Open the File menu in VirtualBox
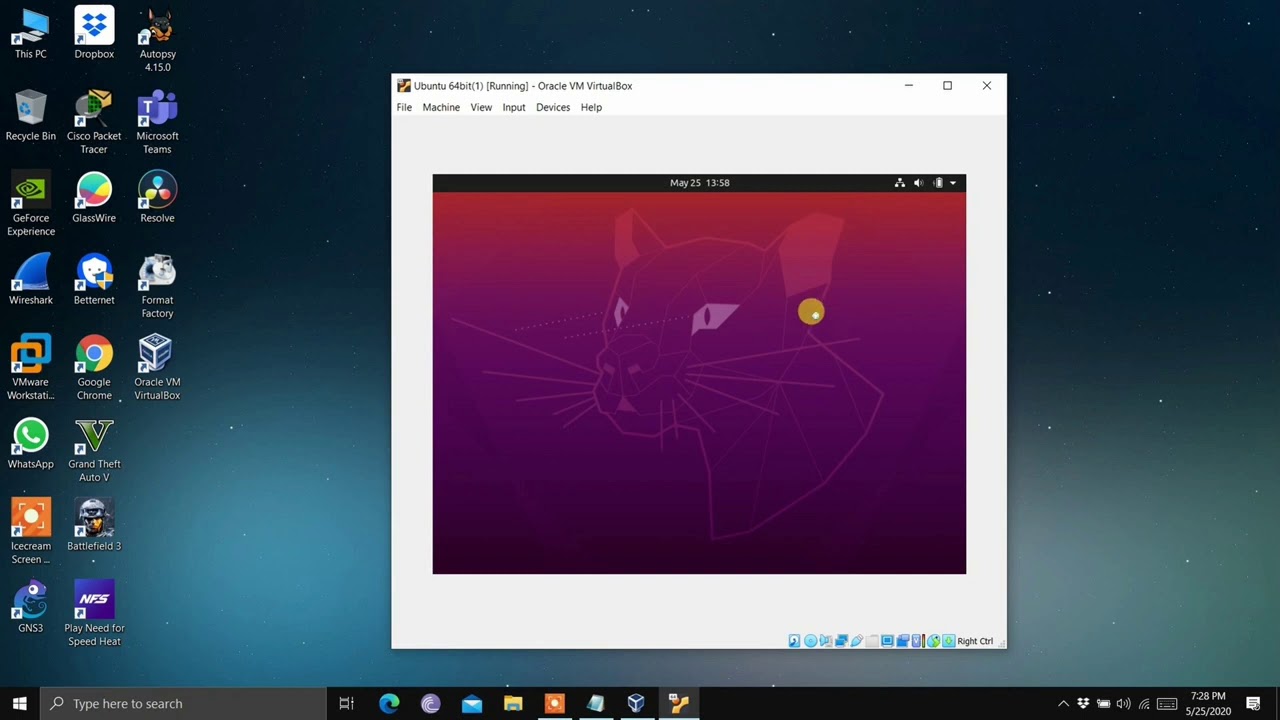The width and height of the screenshot is (1280, 720). pyautogui.click(x=404, y=107)
